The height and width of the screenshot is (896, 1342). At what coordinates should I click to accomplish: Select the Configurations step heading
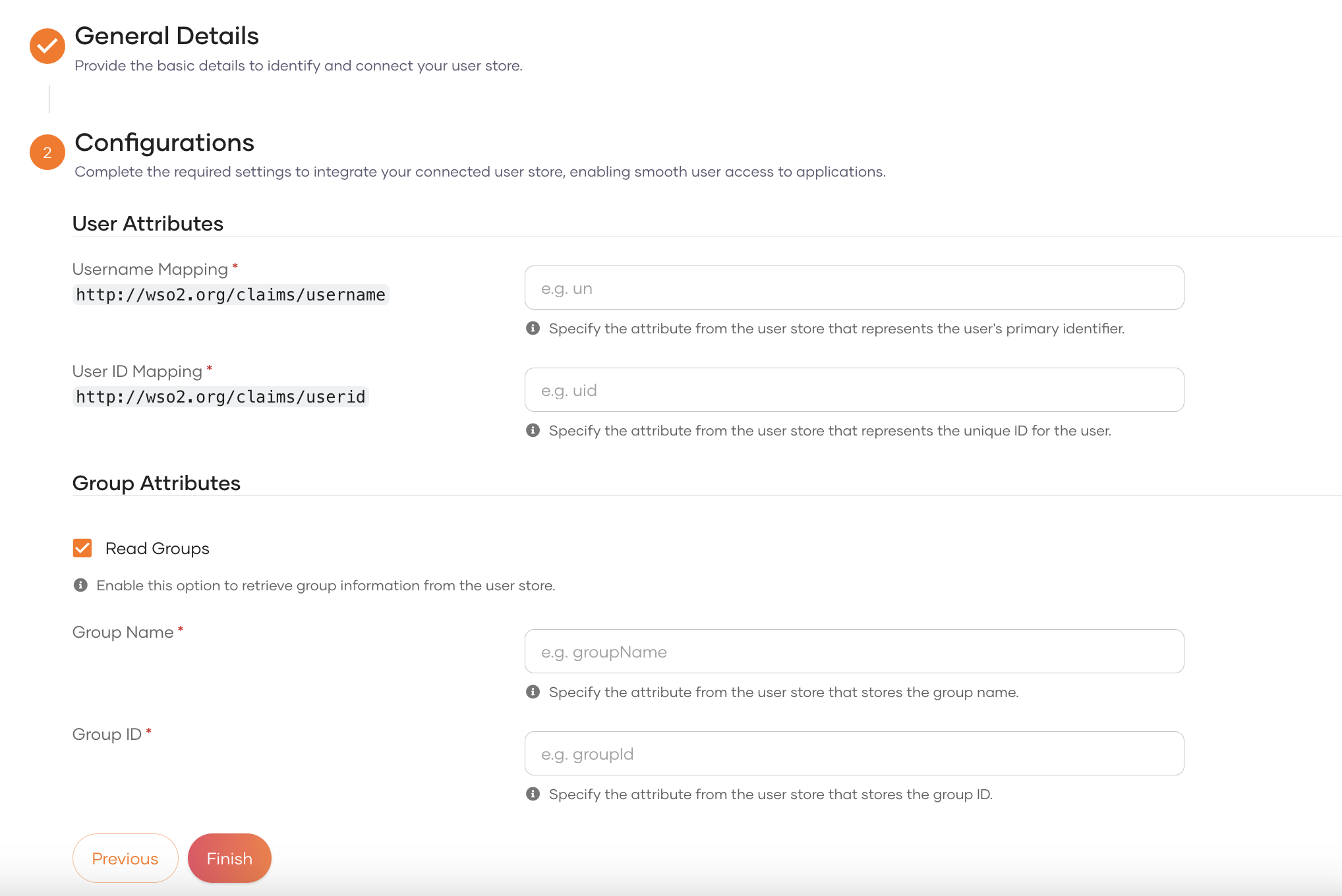[x=165, y=142]
